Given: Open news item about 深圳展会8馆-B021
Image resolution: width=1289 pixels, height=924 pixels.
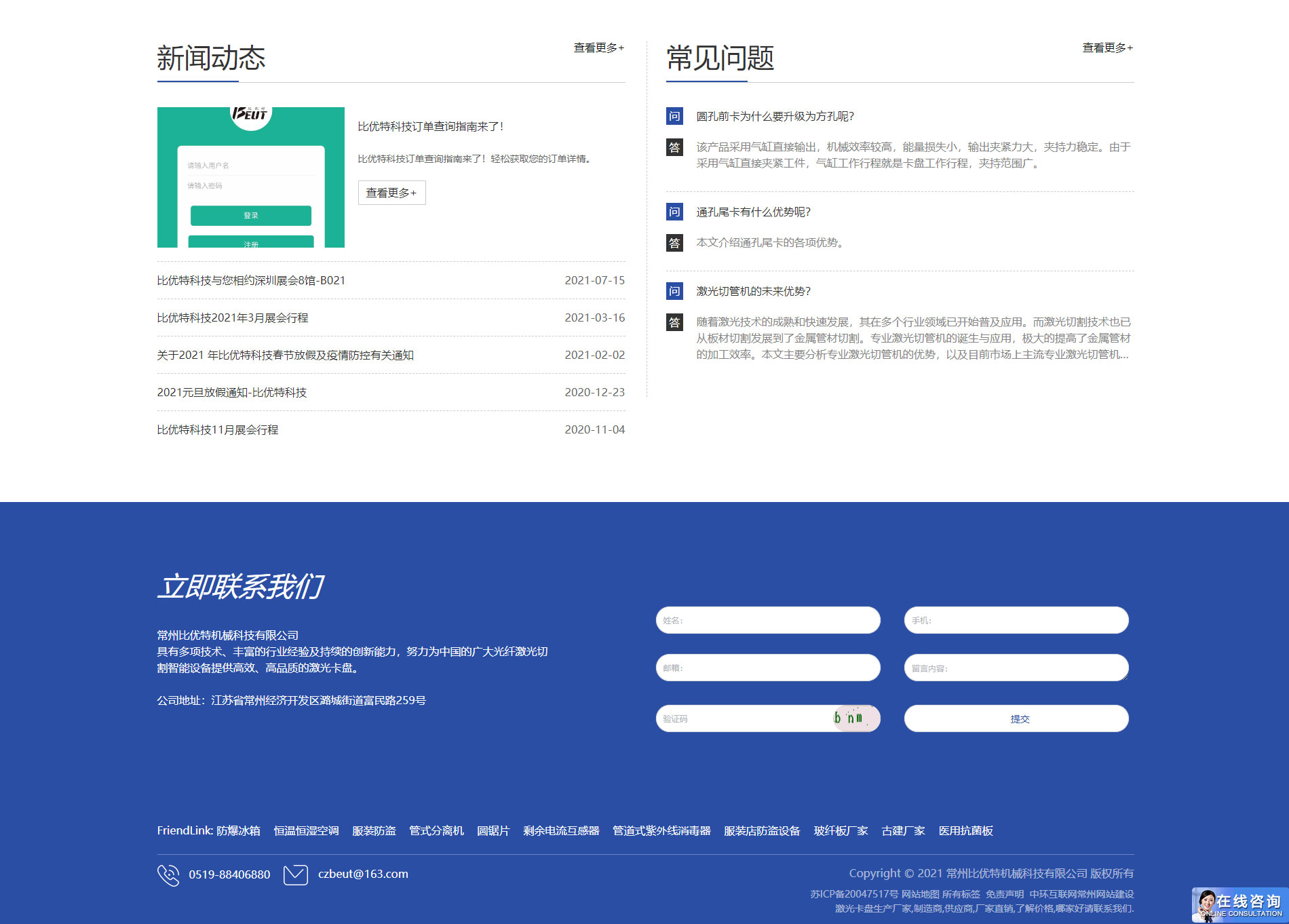Looking at the screenshot, I should coord(251,280).
